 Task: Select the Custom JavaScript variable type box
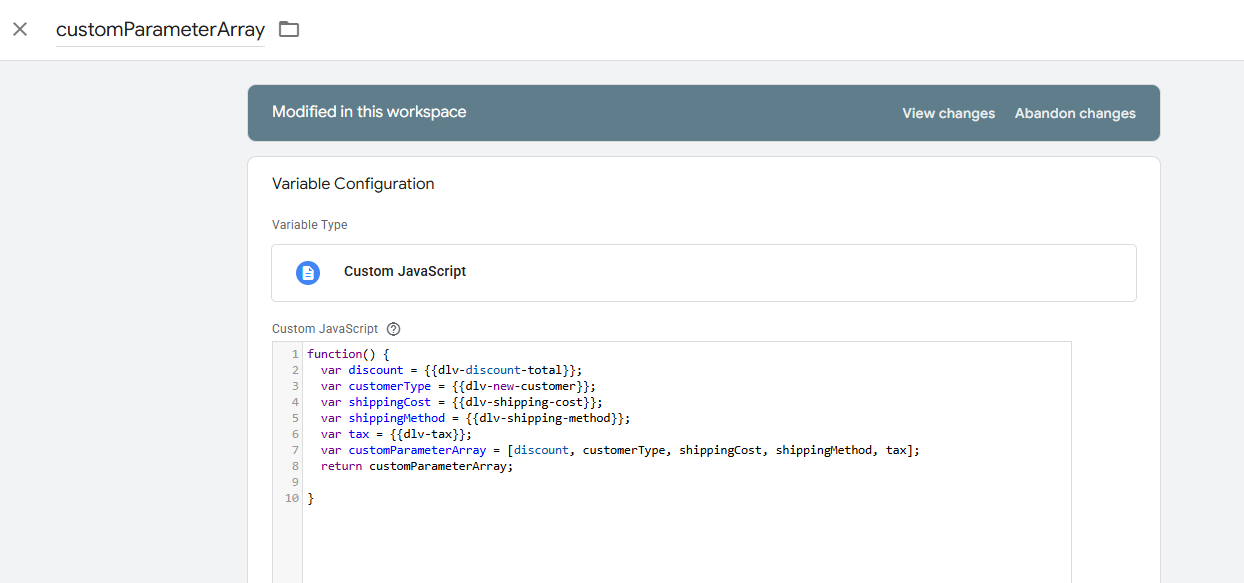click(x=703, y=272)
